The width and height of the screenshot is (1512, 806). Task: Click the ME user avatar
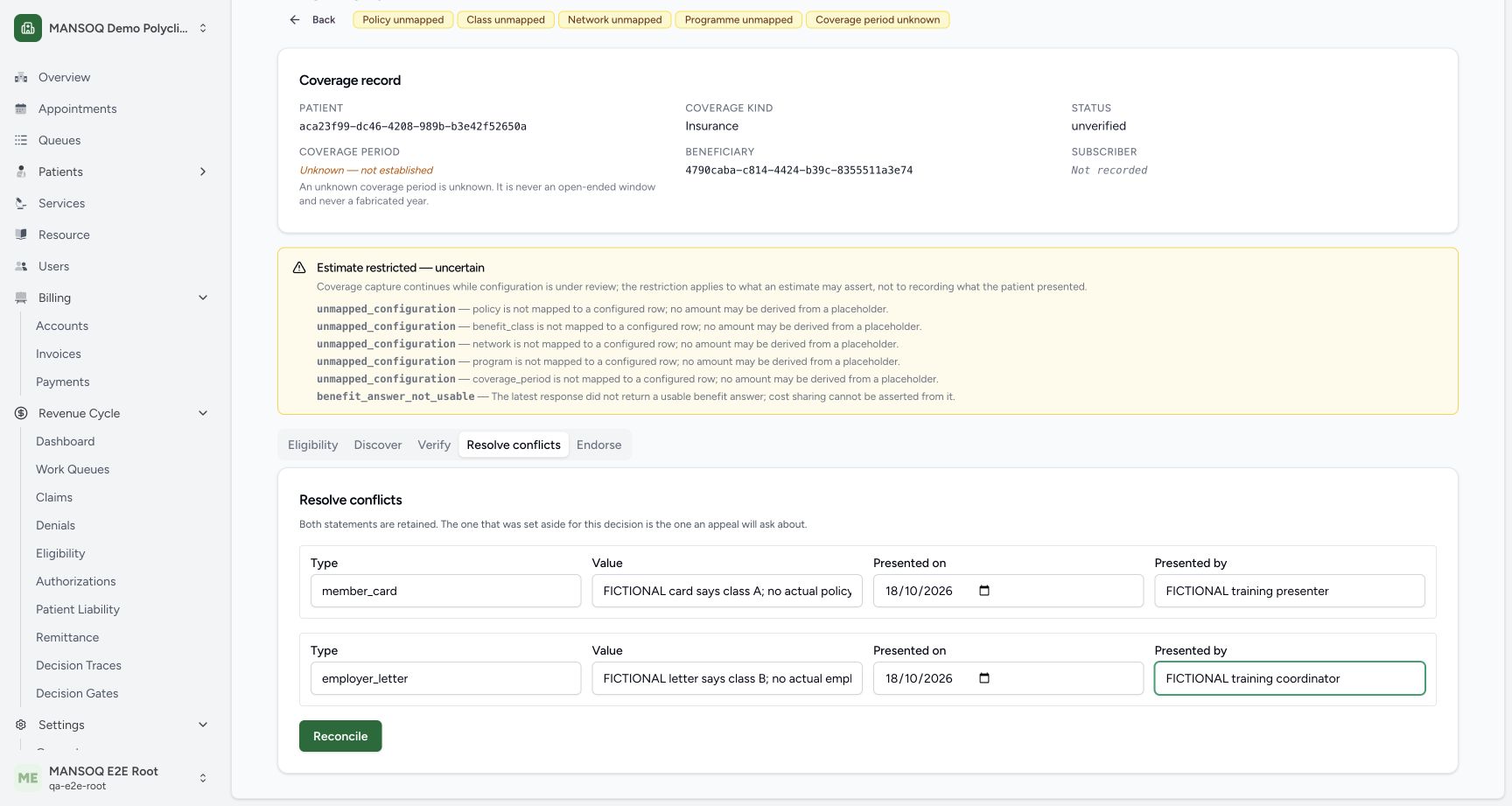[x=28, y=778]
